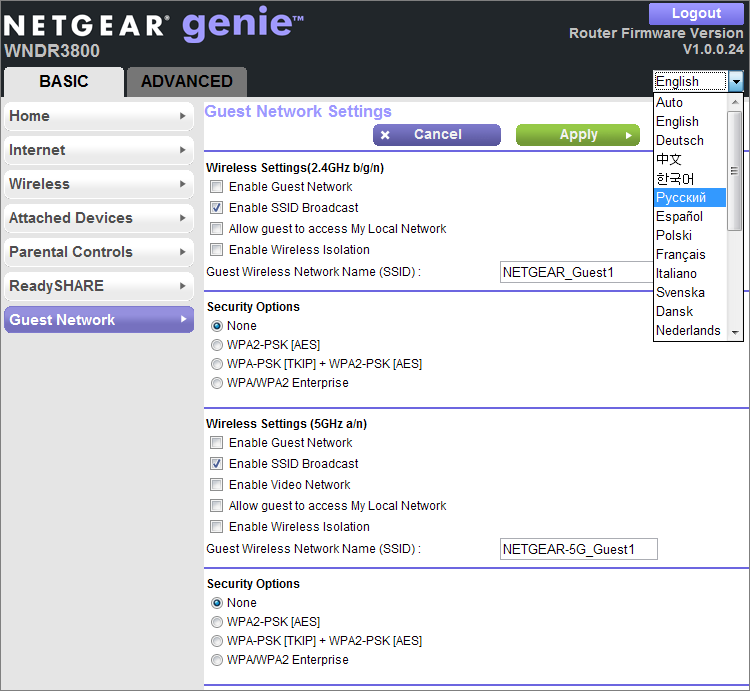This screenshot has width=750, height=691.
Task: Select None security for 2.4GHz
Action: pos(217,326)
